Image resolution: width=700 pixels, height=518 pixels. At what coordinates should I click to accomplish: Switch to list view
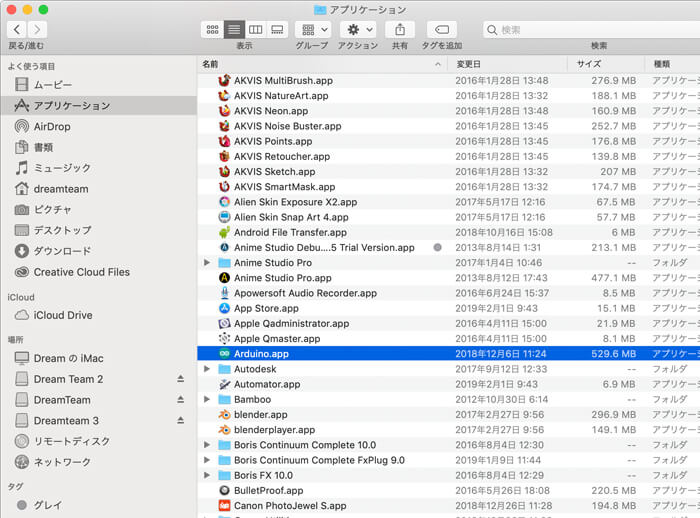234,29
